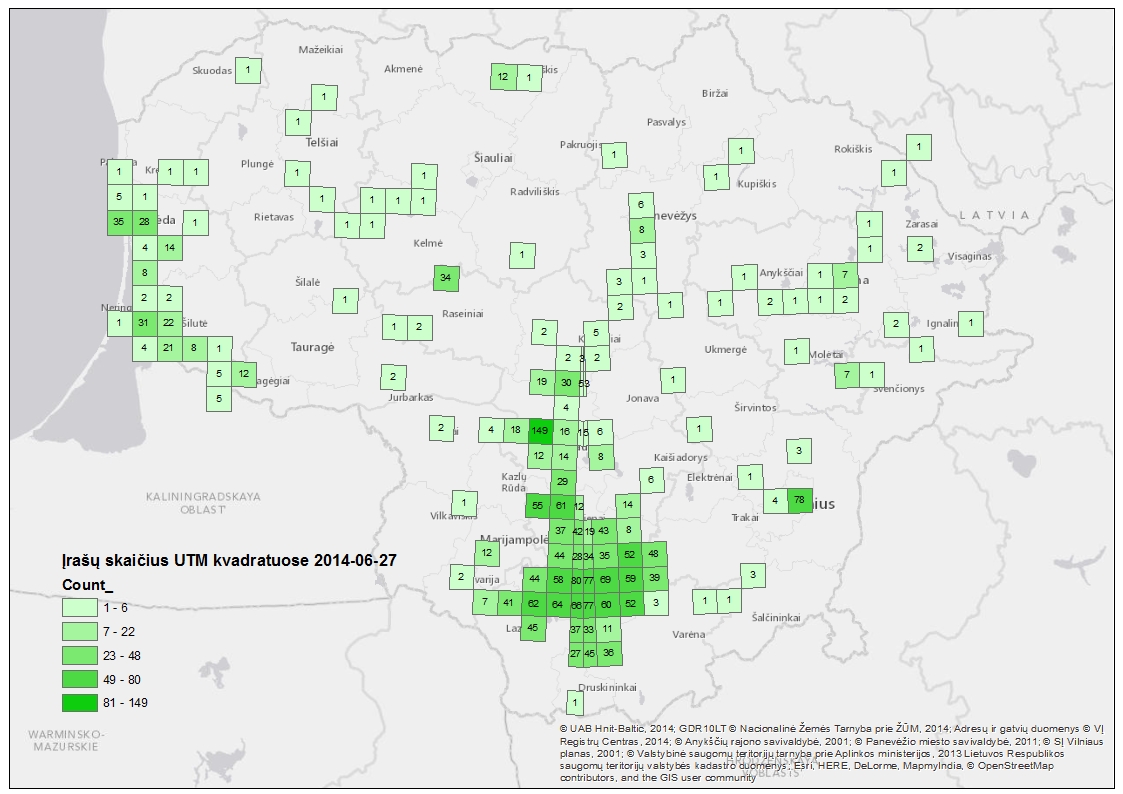Viewport: 1123px width, 794px height.
Task: Select the grid square labeled 78
Action: 799,499
